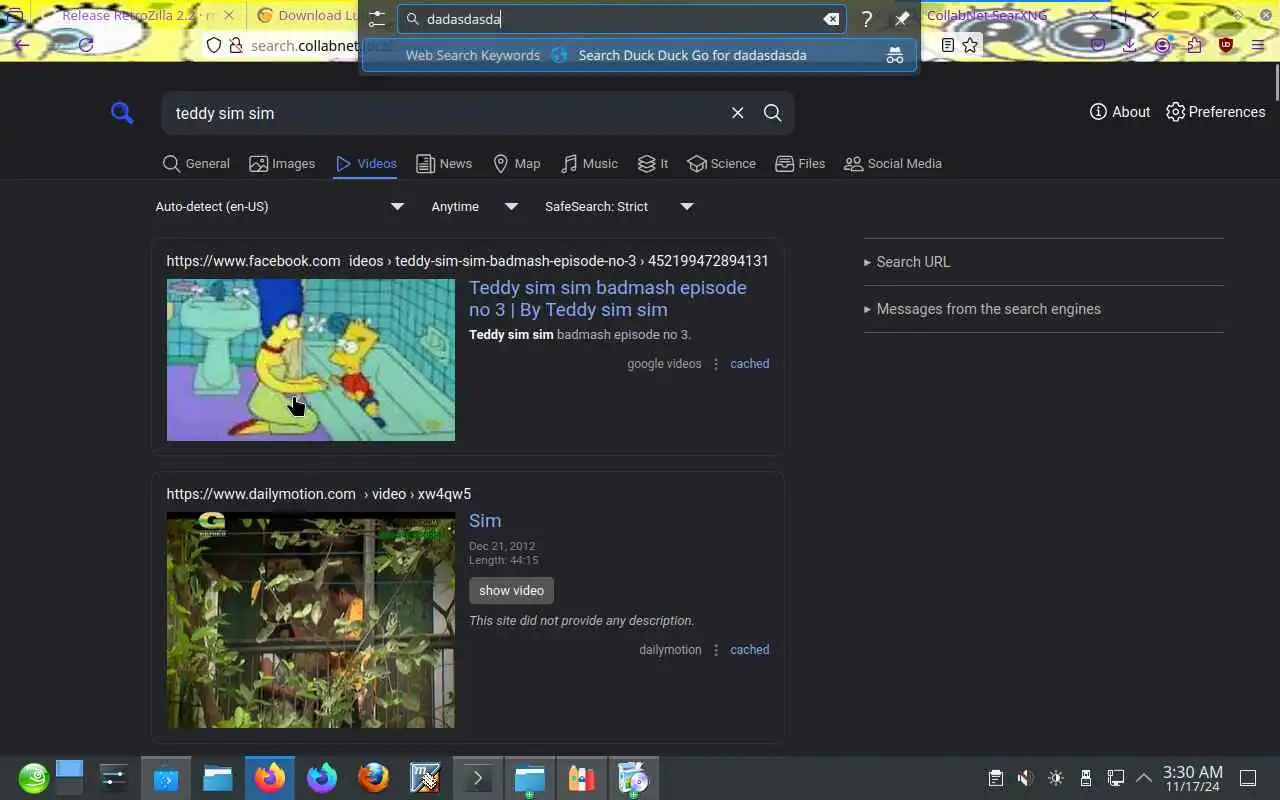Switch to the General search tab
Screen dimensions: 1280x800
[196, 164]
